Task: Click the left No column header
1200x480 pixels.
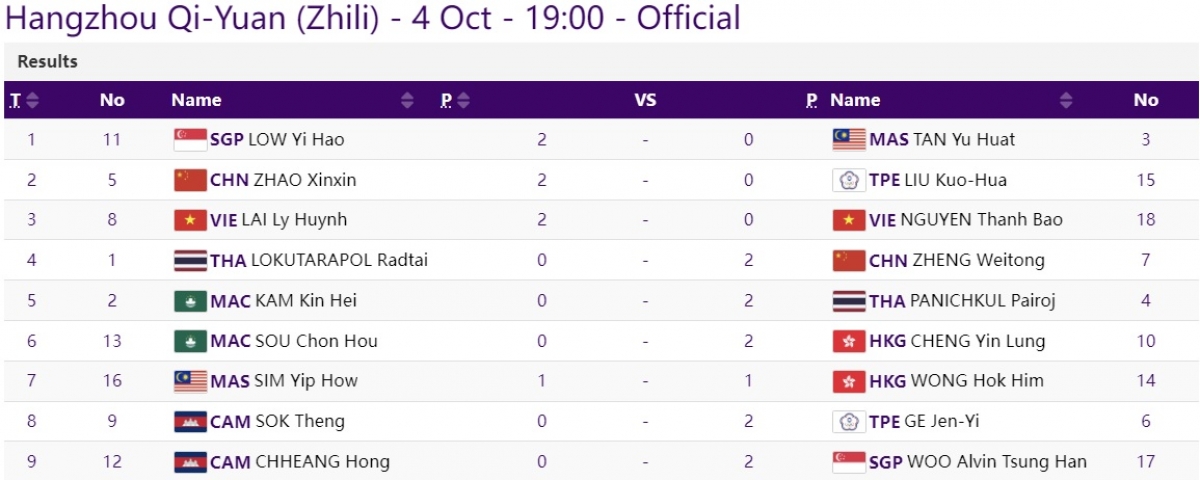Action: (x=112, y=100)
